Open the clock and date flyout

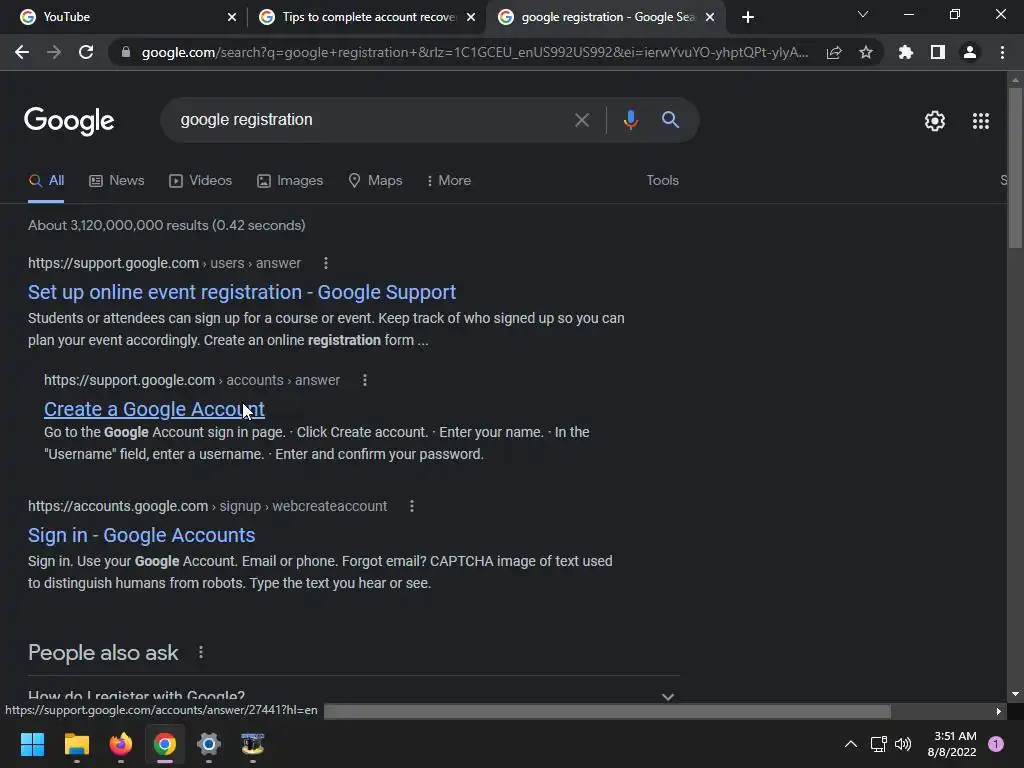(x=952, y=744)
